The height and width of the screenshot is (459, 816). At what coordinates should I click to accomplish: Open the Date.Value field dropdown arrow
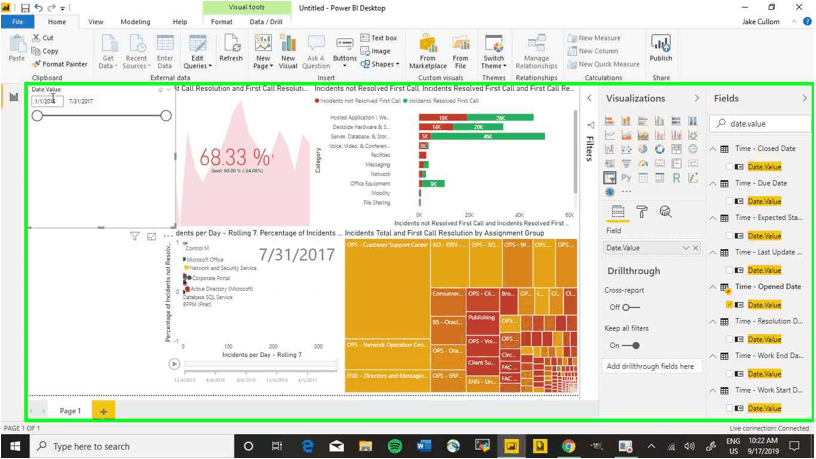coord(685,248)
